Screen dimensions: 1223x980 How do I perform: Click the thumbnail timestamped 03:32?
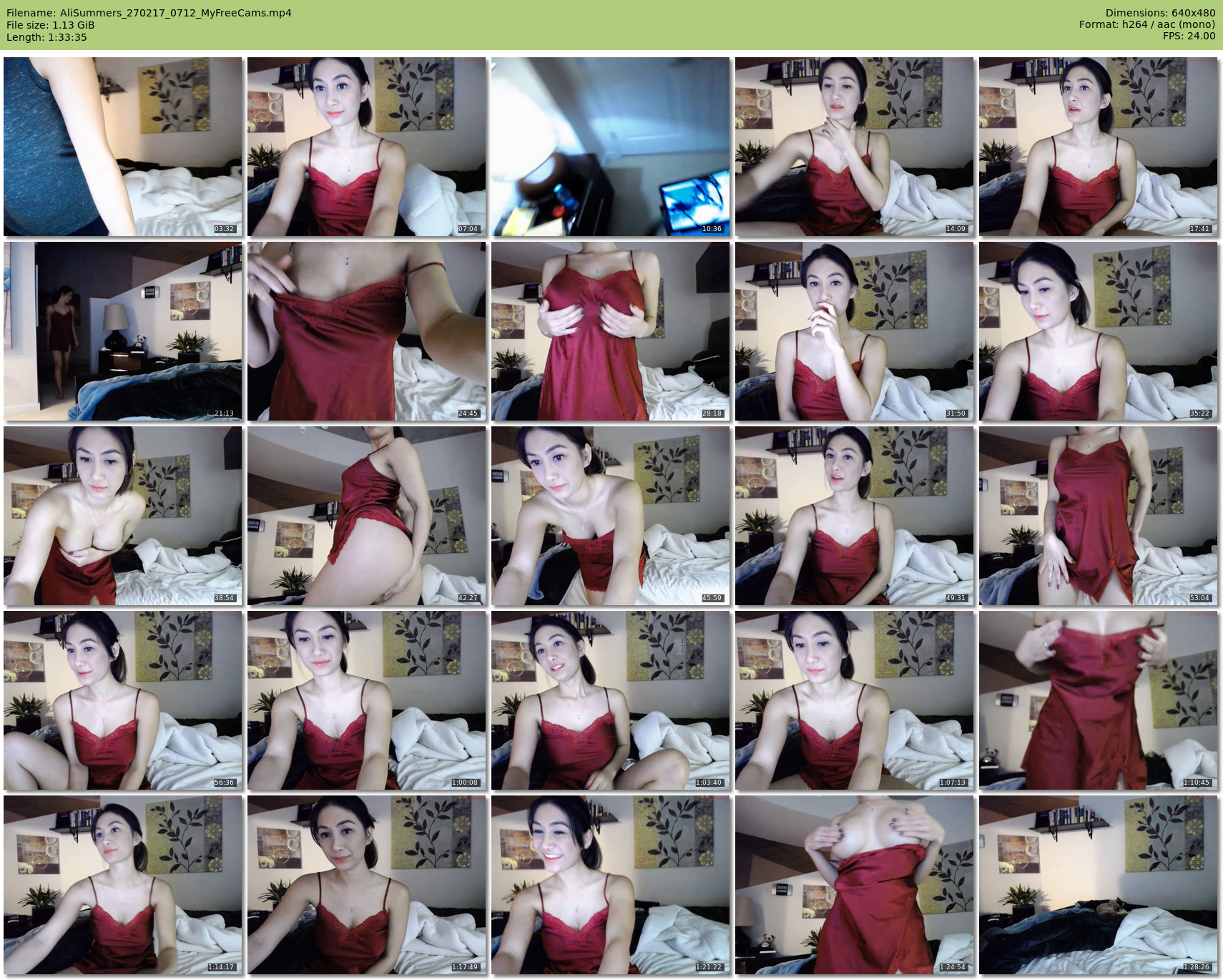pyautogui.click(x=122, y=147)
